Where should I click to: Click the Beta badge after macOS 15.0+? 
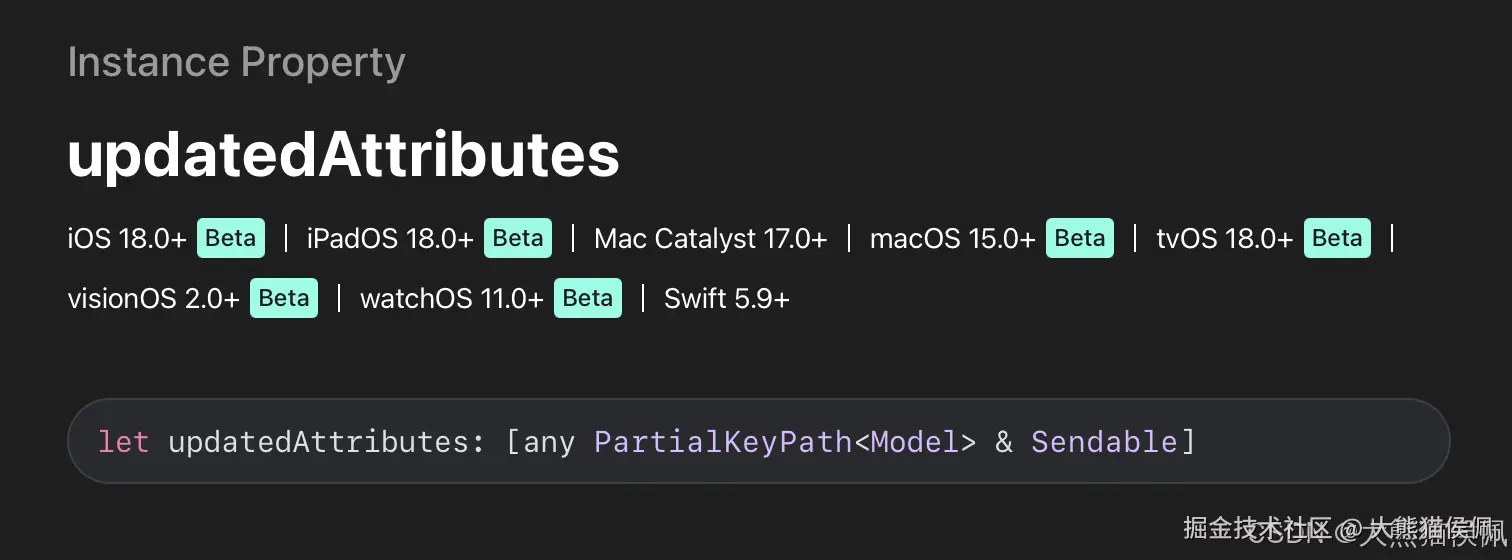[x=1080, y=238]
